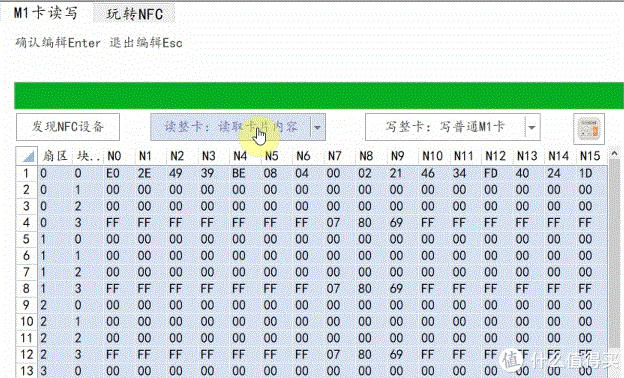624x378 pixels.
Task: Click the vertical scrollbar up arrow
Action: [614, 153]
